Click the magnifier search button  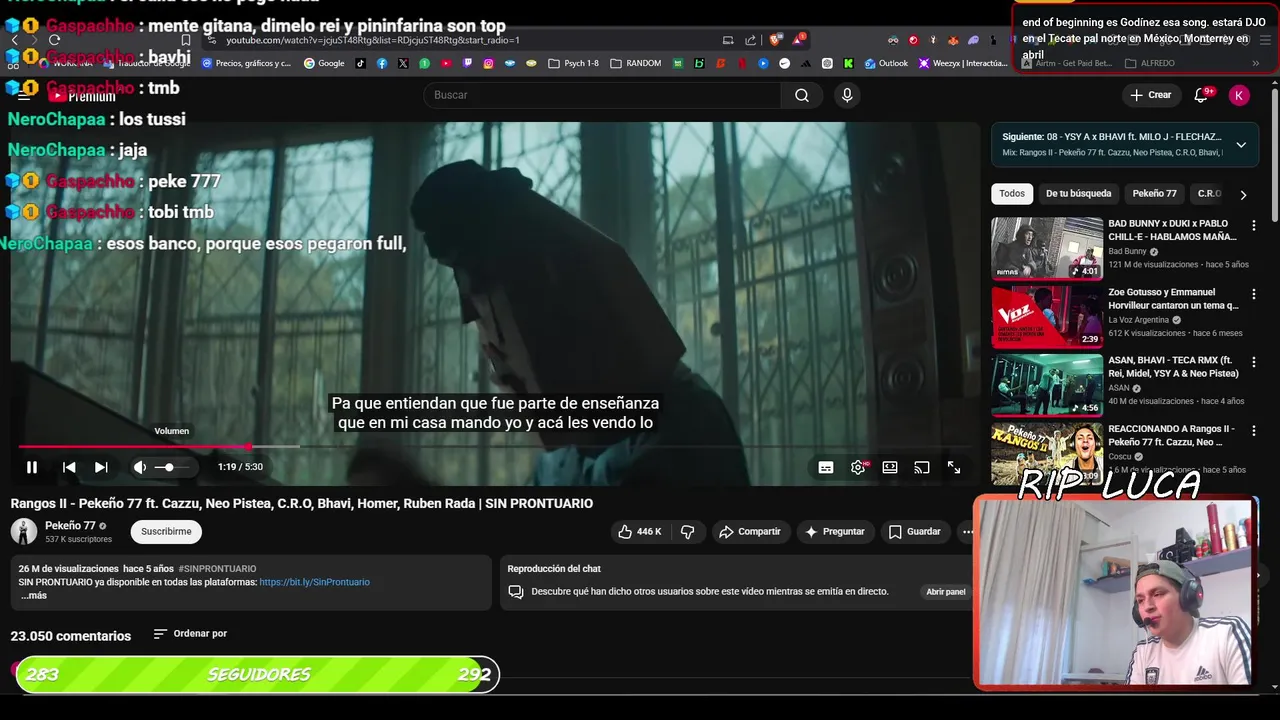tap(802, 95)
